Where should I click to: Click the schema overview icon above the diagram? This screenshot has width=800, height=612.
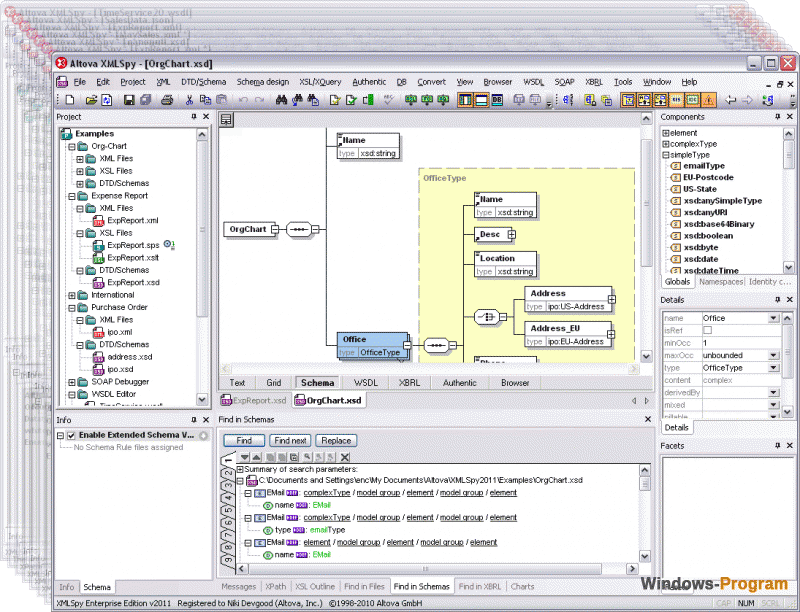point(226,120)
